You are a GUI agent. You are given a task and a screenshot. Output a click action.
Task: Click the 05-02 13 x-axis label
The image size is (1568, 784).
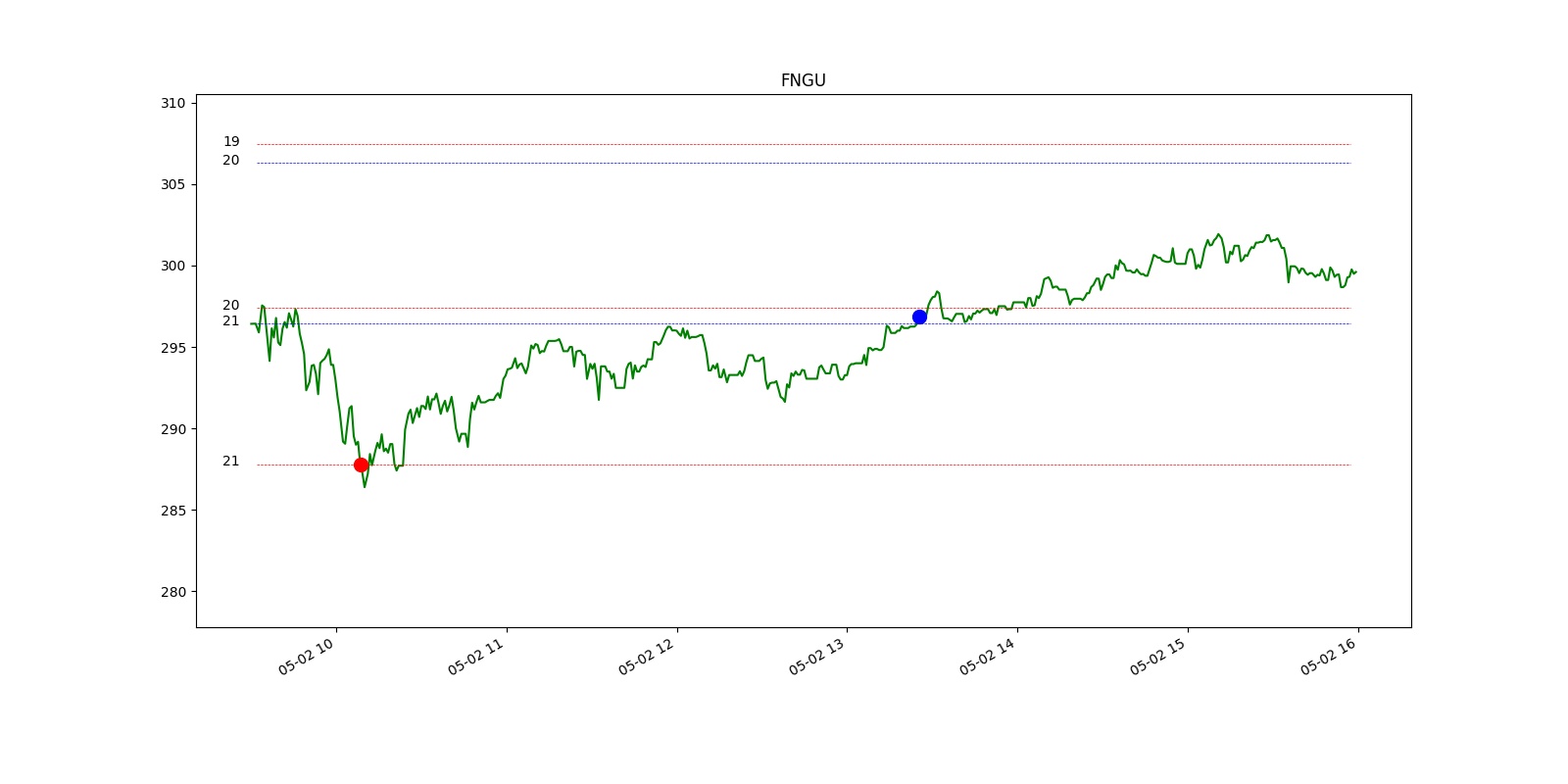(x=818, y=656)
